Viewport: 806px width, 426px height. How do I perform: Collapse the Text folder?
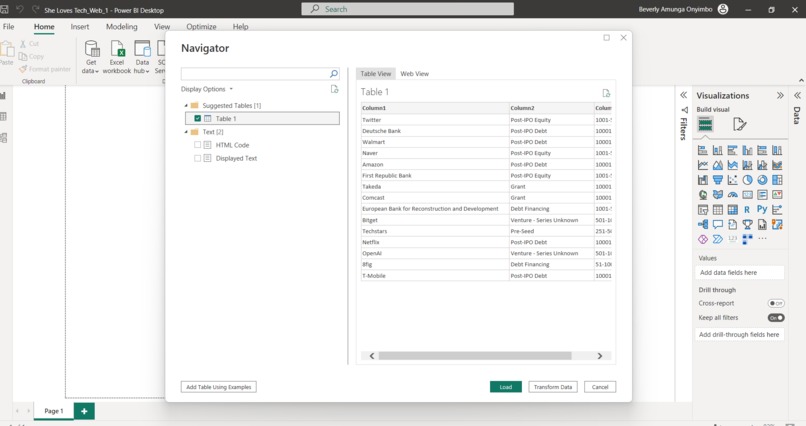pos(186,132)
